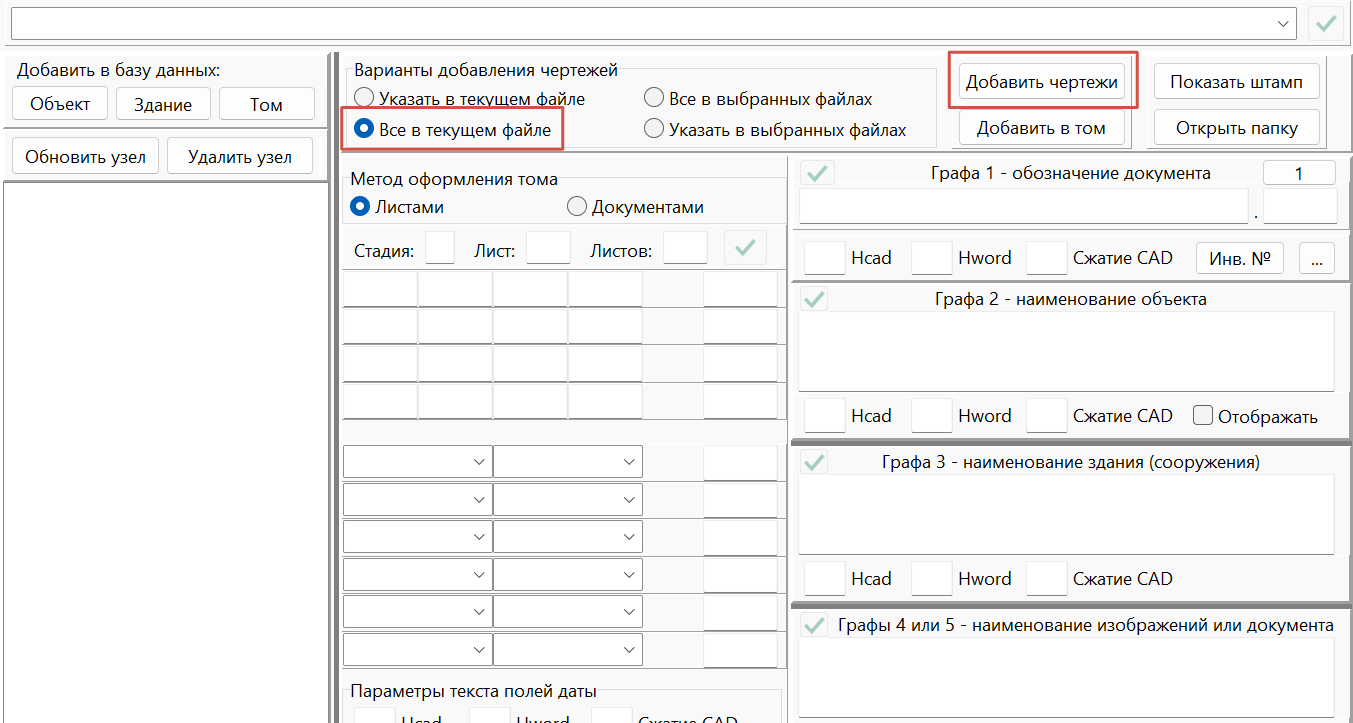Screen dimensions: 1353x723
Task: Click the Hcad field under Графа 1
Action: pyautogui.click(x=825, y=258)
